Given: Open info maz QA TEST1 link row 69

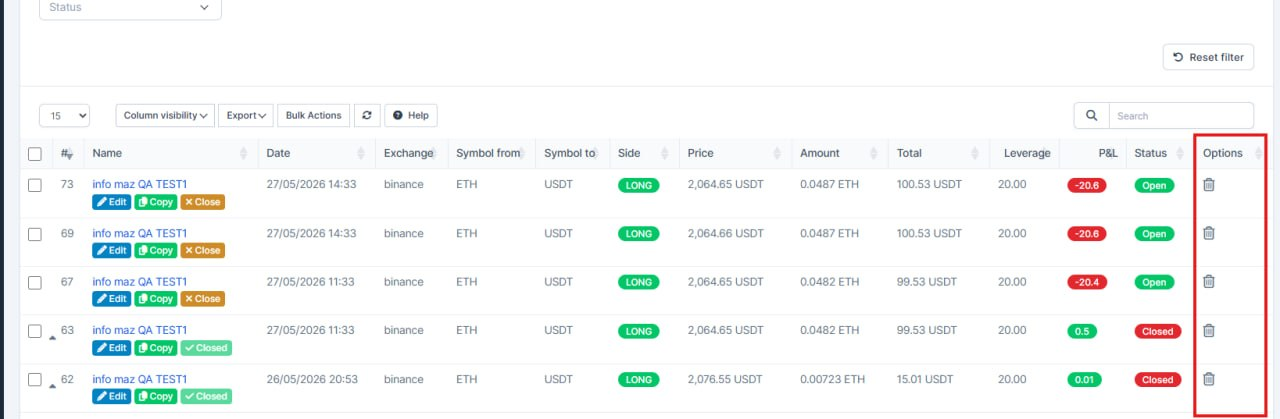Looking at the screenshot, I should click(x=140, y=233).
